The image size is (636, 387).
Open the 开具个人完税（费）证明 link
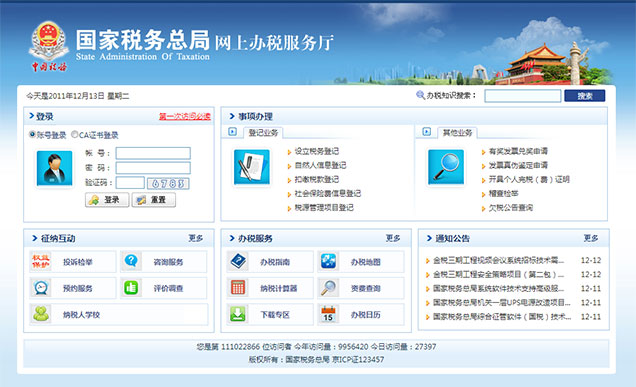(529, 179)
